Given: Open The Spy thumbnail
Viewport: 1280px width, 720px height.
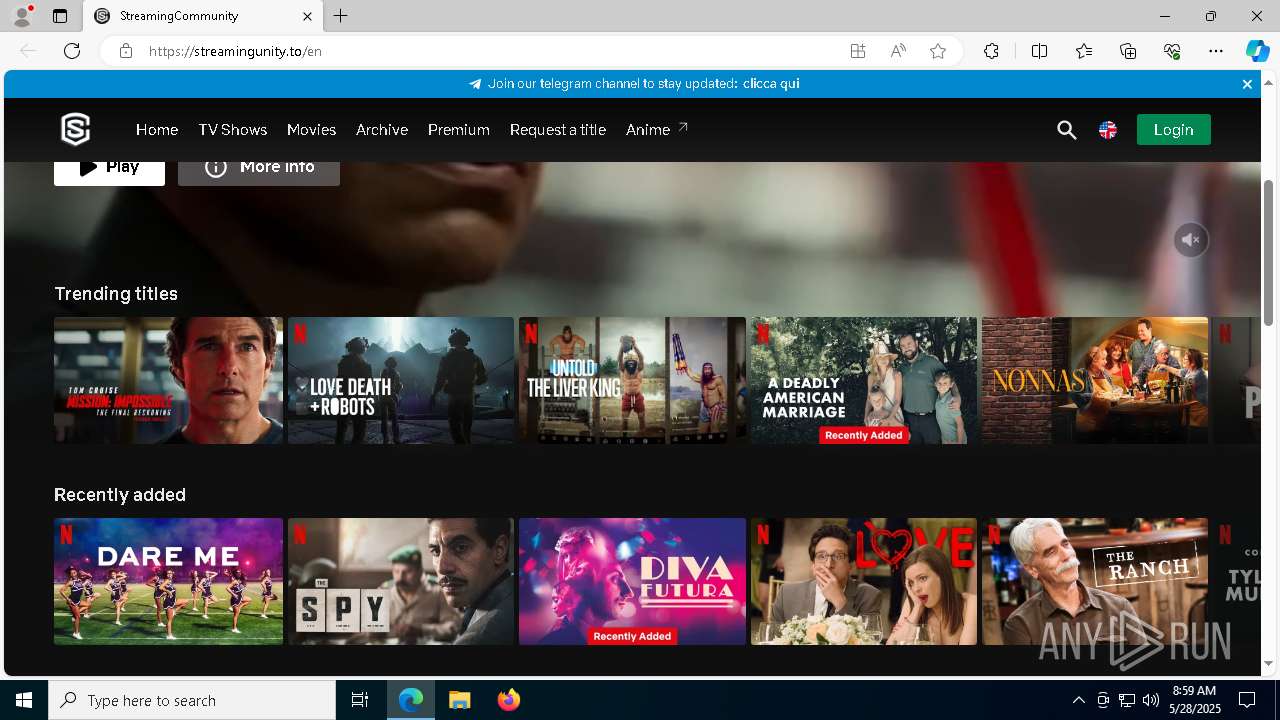Looking at the screenshot, I should pos(401,581).
